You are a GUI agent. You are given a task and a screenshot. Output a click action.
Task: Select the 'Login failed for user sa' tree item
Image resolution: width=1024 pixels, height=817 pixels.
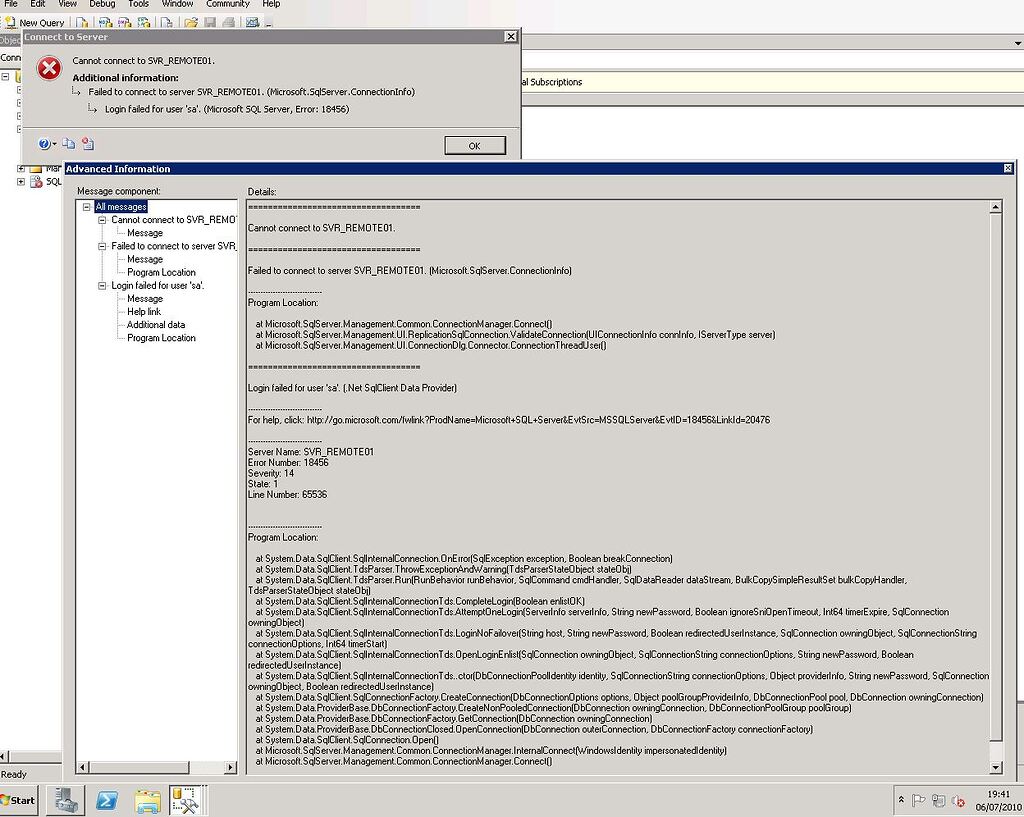[156, 285]
